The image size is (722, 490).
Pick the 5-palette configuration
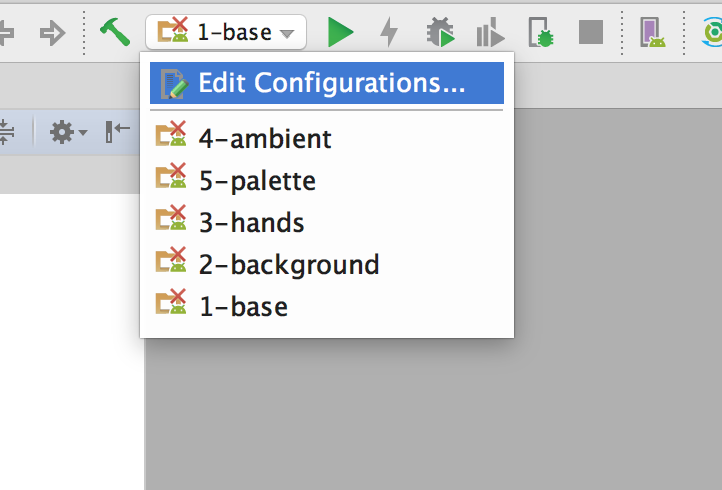coord(256,181)
